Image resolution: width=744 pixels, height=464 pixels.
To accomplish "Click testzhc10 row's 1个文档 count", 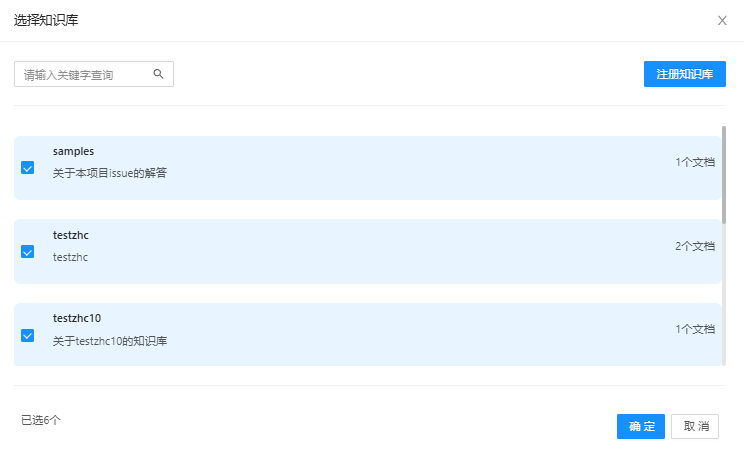I will click(x=694, y=328).
